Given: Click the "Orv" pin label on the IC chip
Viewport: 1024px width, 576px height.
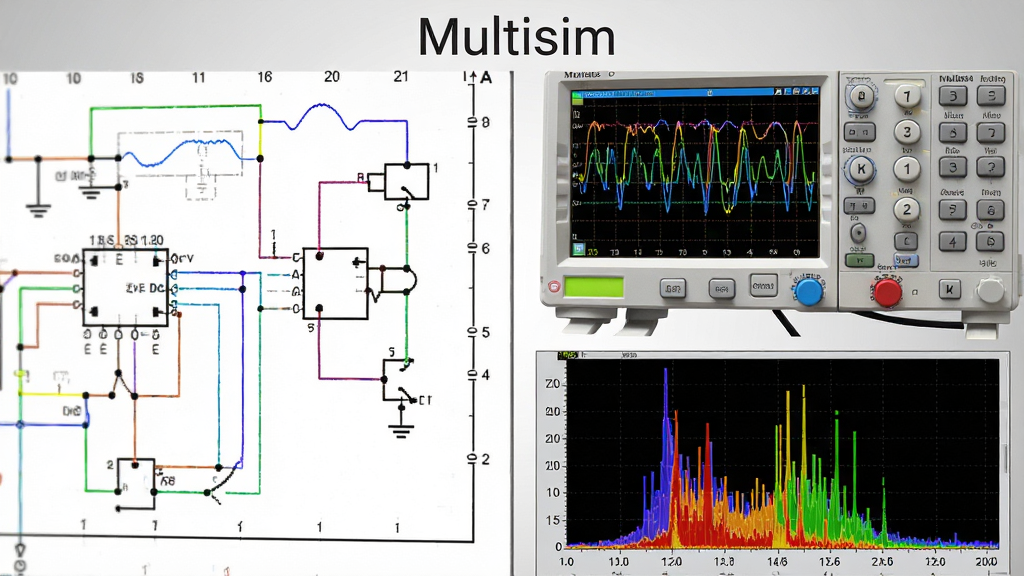Looking at the screenshot, I should point(182,259).
